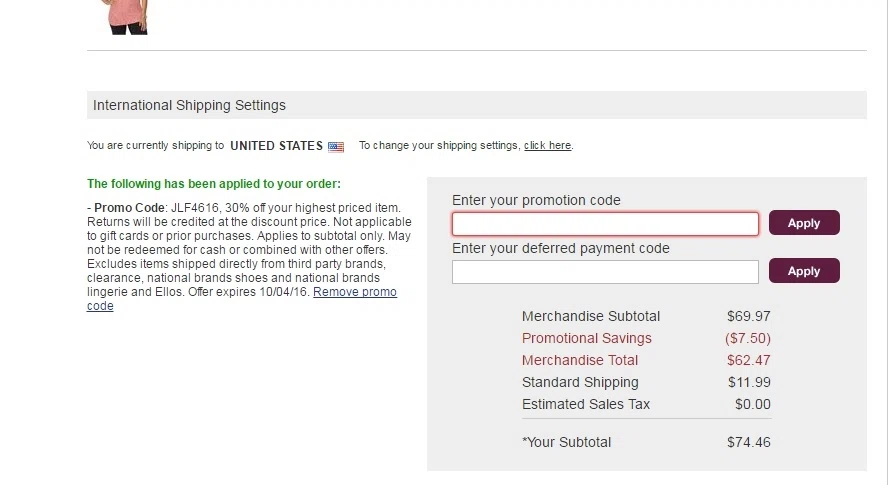This screenshot has width=891, height=485.
Task: Select the Merchandise Total $62.47 value
Action: (x=748, y=361)
